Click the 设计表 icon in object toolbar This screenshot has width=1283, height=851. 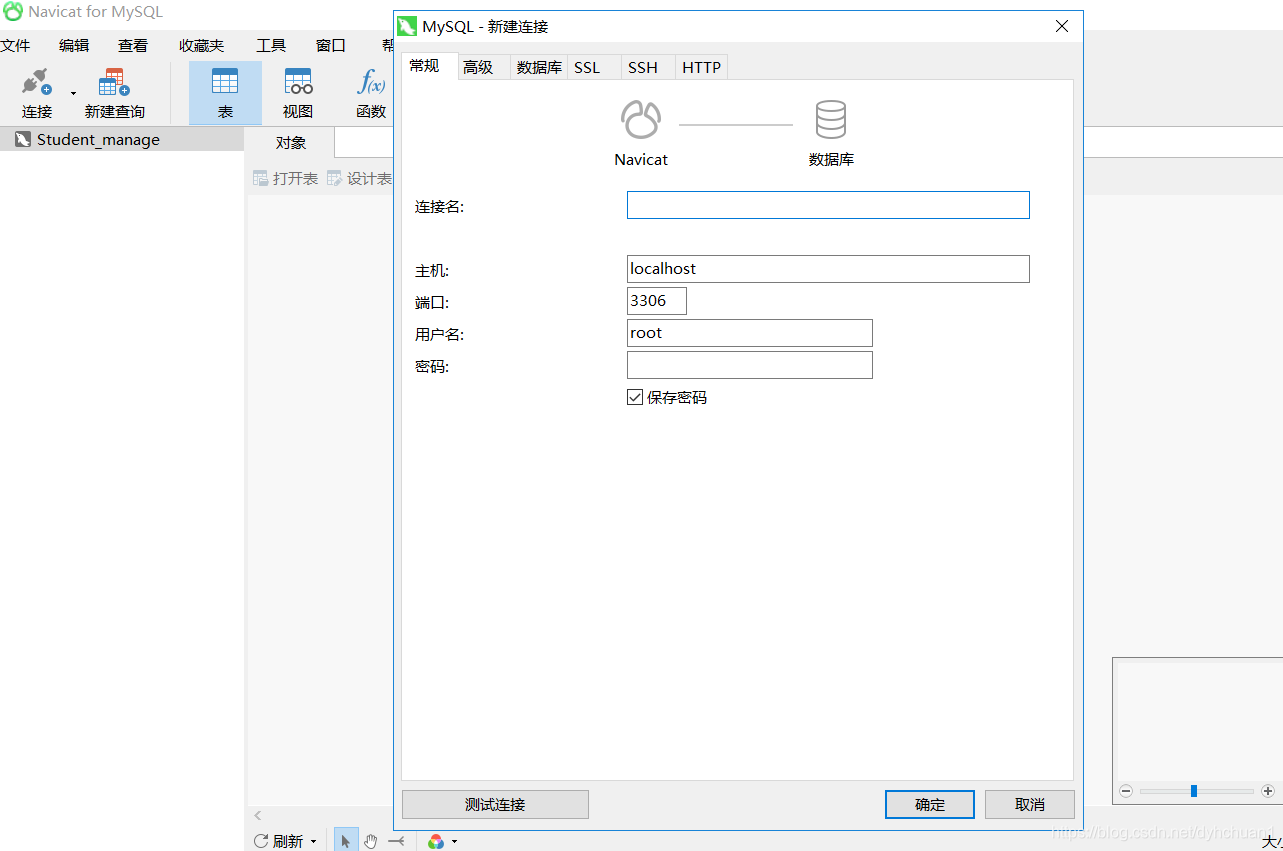click(x=335, y=179)
